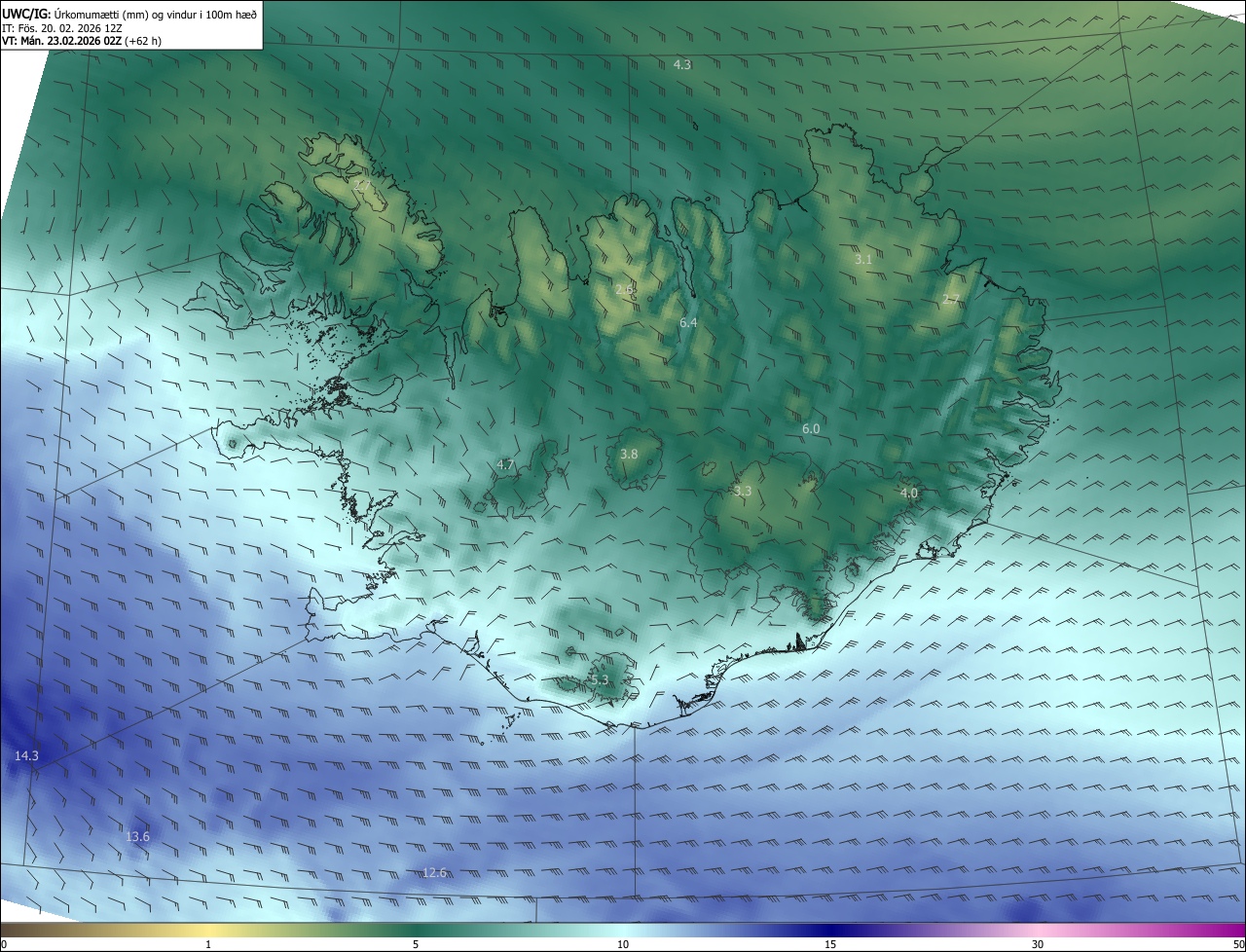
Task: Click the legend tick label 15
Action: point(830,944)
